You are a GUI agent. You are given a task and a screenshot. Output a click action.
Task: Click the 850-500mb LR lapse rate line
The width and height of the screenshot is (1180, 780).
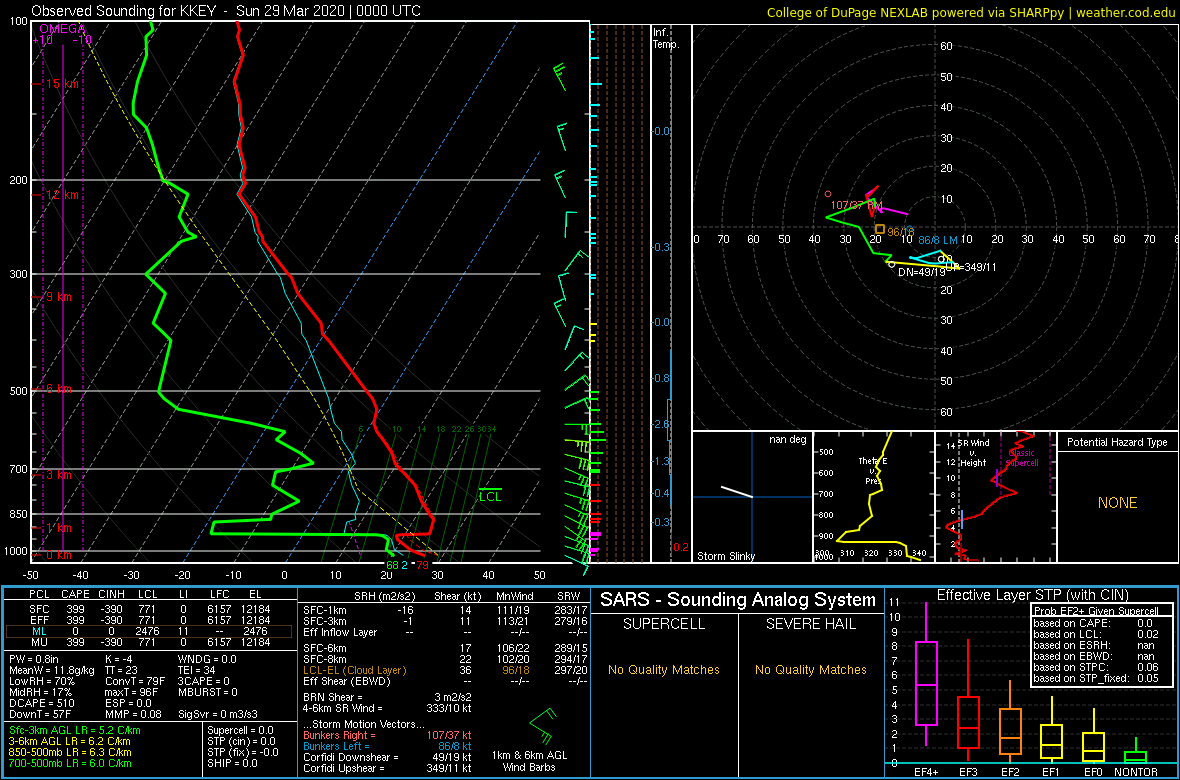point(71,752)
